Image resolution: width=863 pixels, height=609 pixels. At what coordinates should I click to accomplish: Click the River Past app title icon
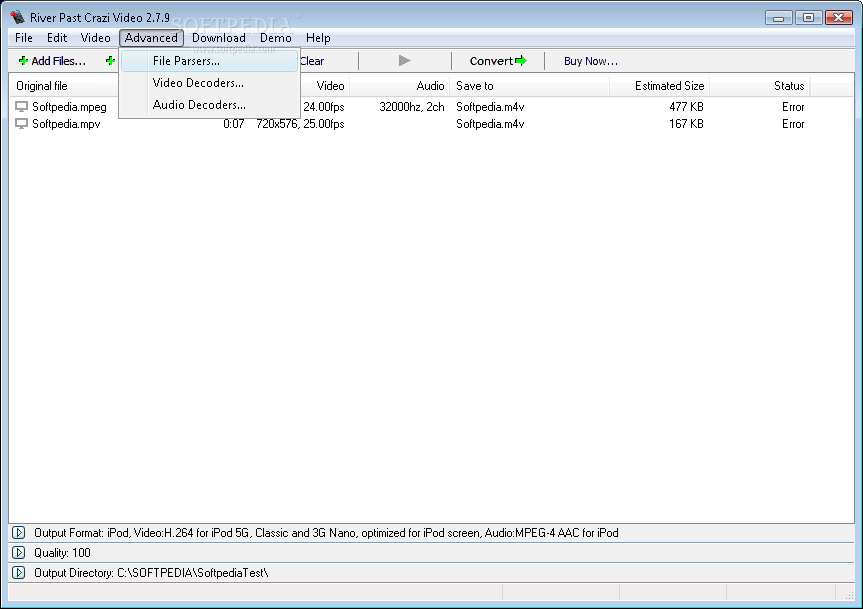pos(18,17)
